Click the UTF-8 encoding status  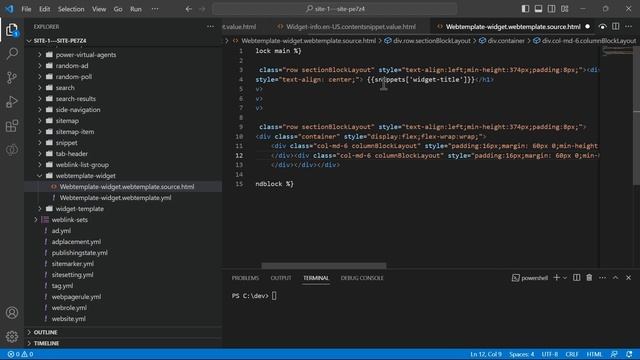[549, 354]
